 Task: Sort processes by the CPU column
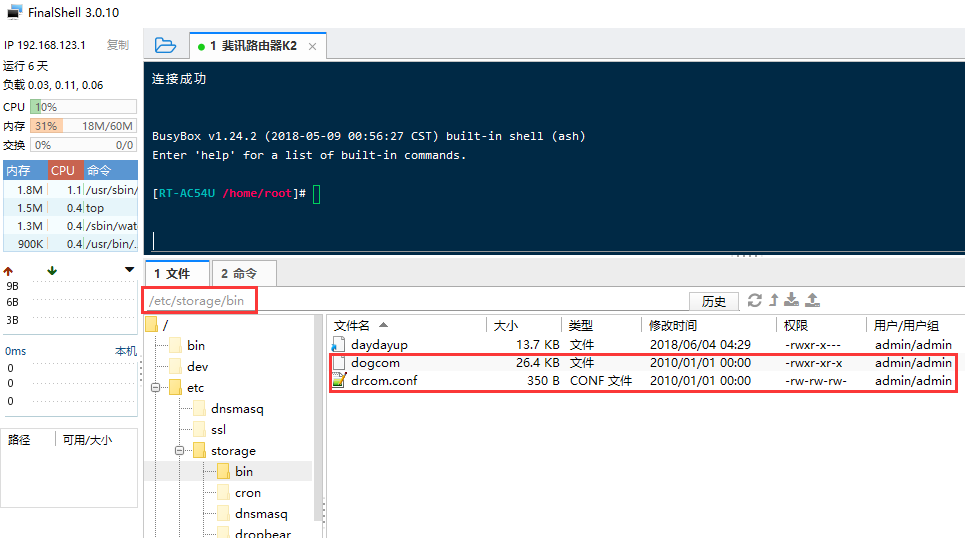(x=63, y=171)
